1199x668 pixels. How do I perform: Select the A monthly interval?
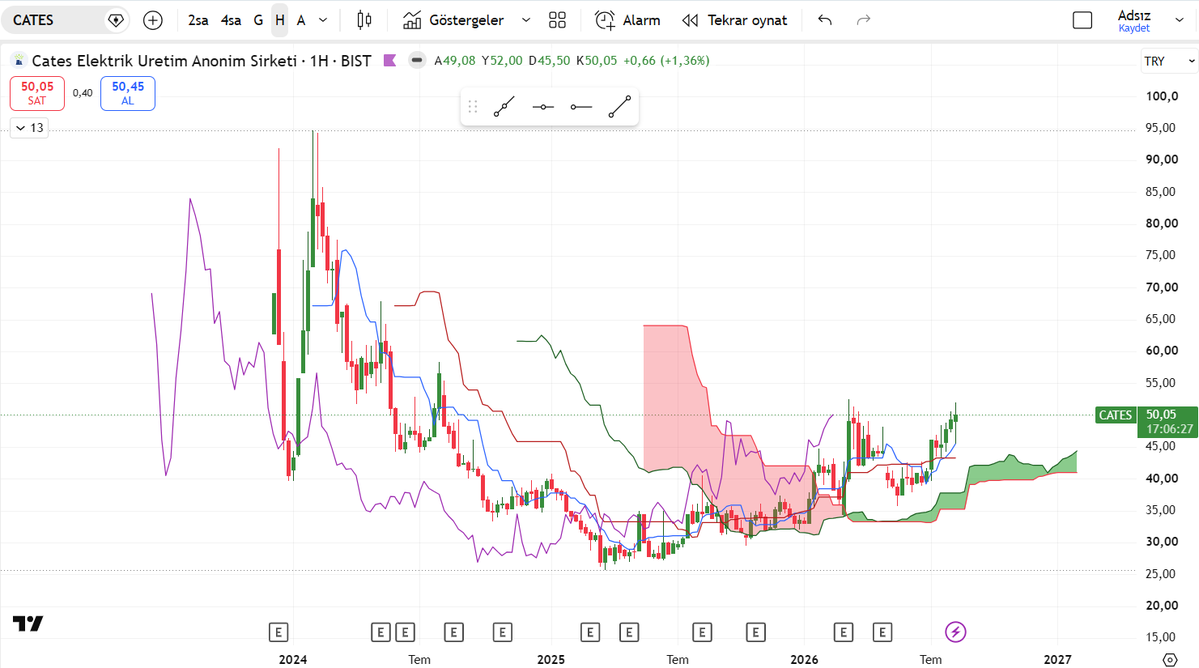pos(301,21)
